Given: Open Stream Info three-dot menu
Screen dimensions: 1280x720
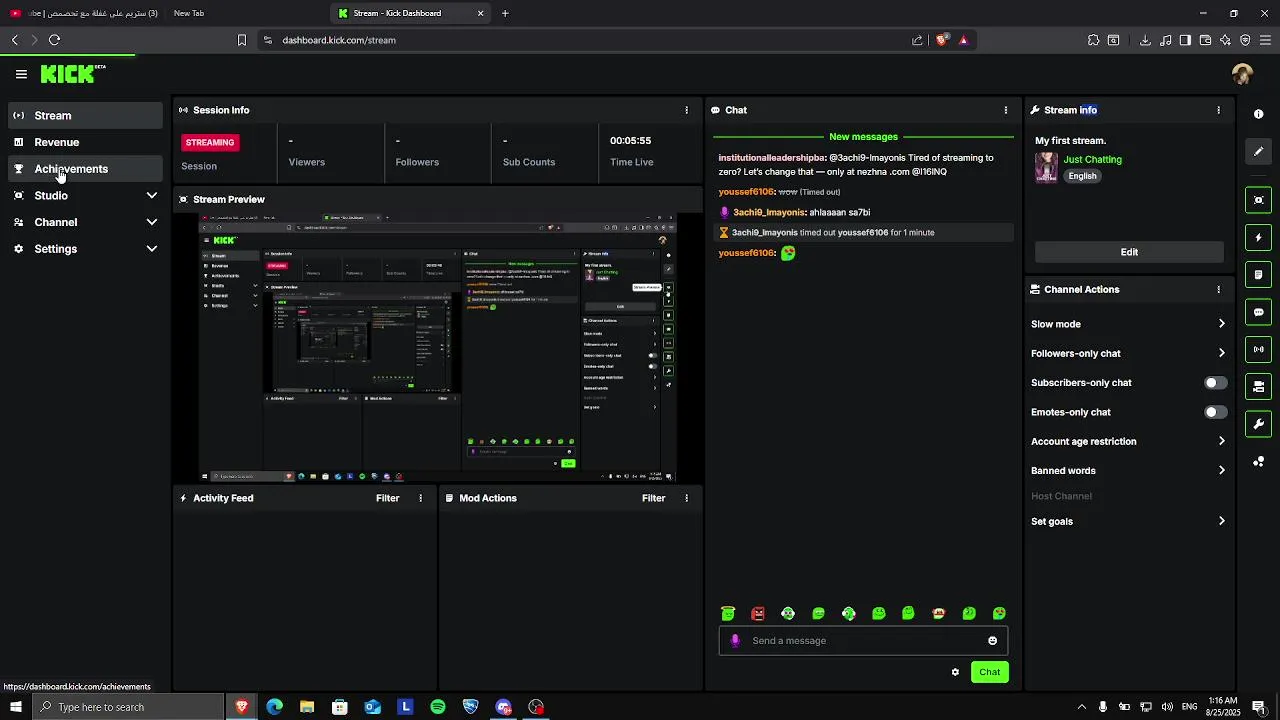Looking at the screenshot, I should click(1218, 110).
